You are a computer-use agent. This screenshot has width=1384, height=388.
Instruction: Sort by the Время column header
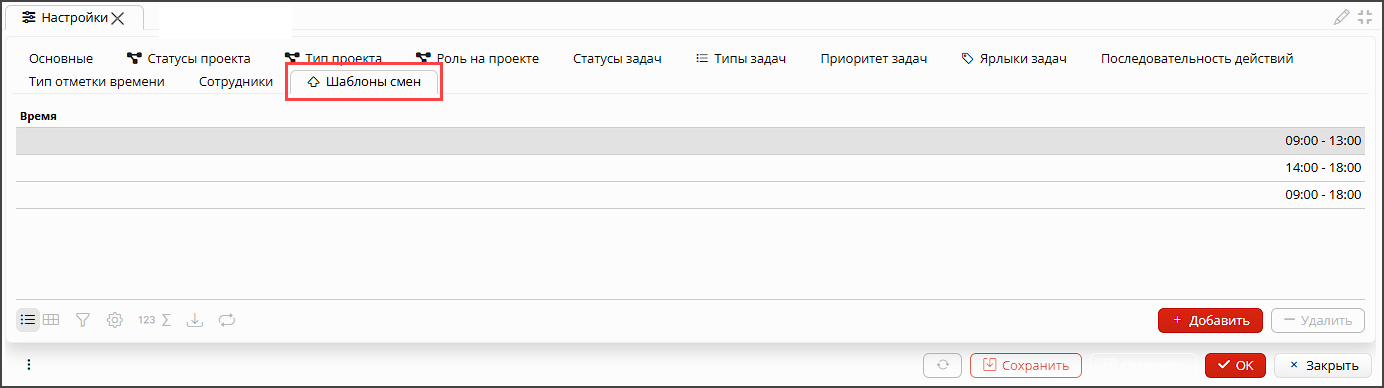coord(38,116)
